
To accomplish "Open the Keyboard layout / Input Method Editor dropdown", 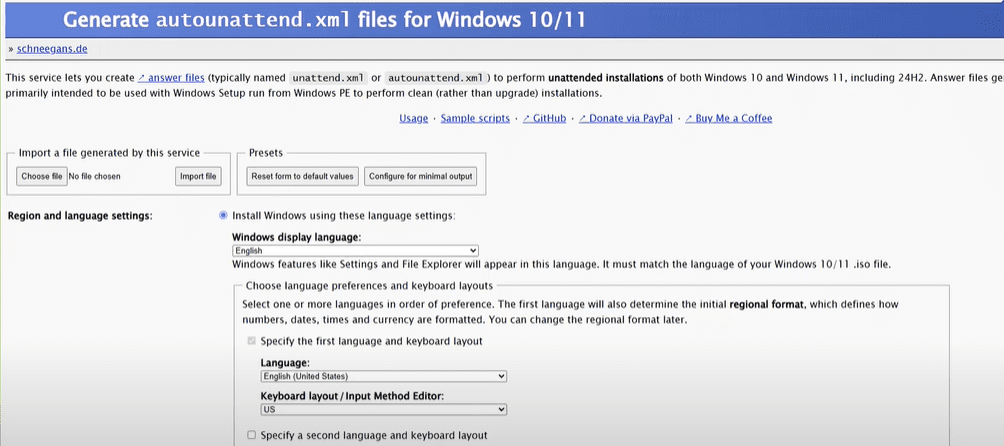I will (x=383, y=410).
